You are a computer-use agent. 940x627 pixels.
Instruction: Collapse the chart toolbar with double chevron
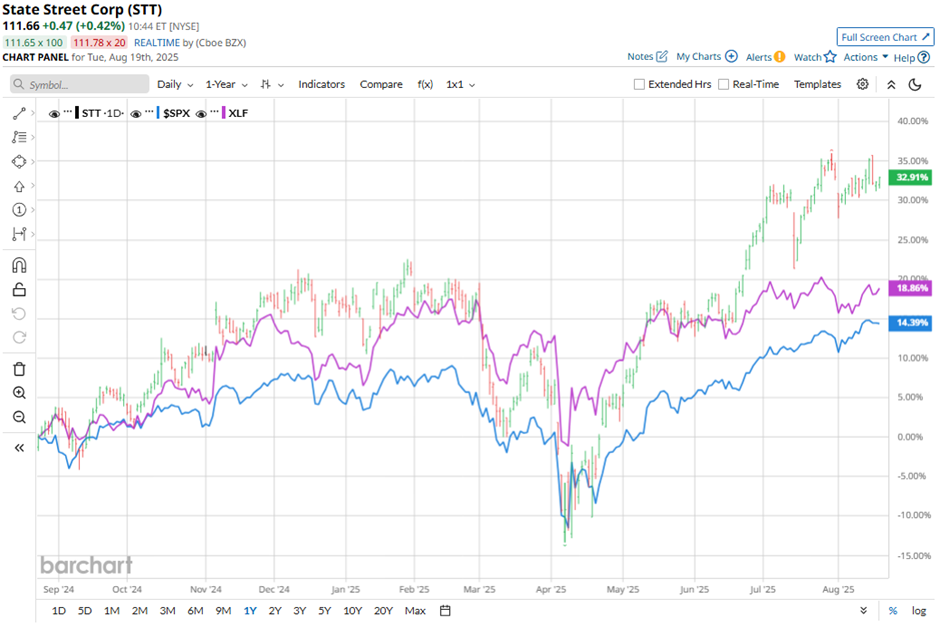(891, 85)
